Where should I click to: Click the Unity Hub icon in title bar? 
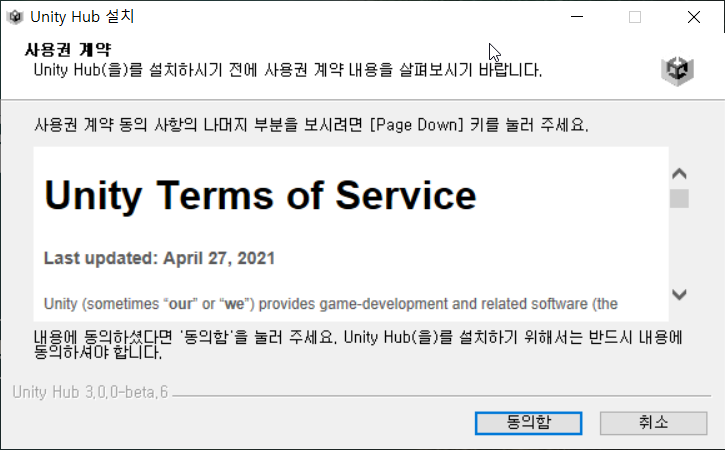click(x=15, y=17)
